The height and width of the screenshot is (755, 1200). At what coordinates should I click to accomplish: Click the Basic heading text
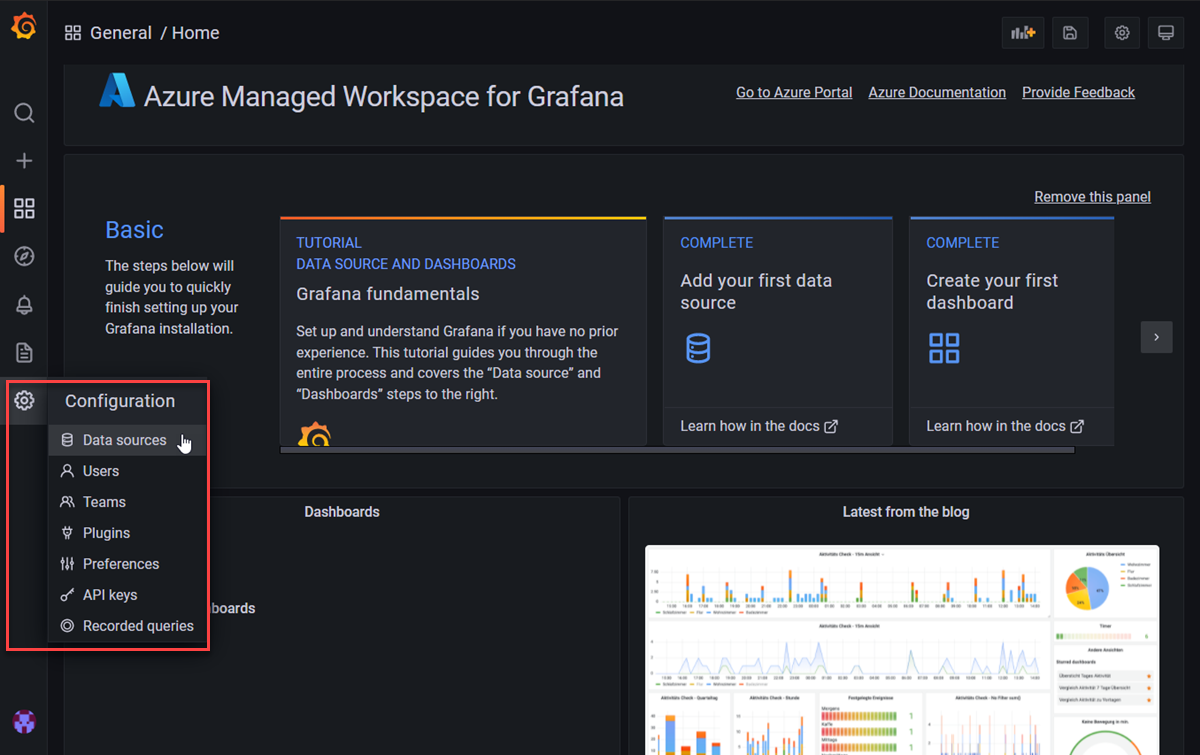click(134, 229)
